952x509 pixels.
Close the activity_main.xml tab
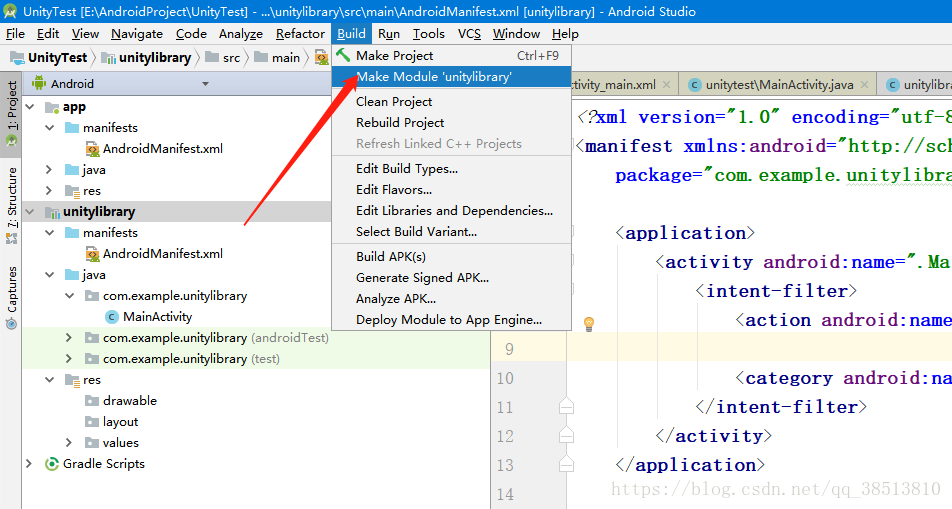tap(666, 84)
